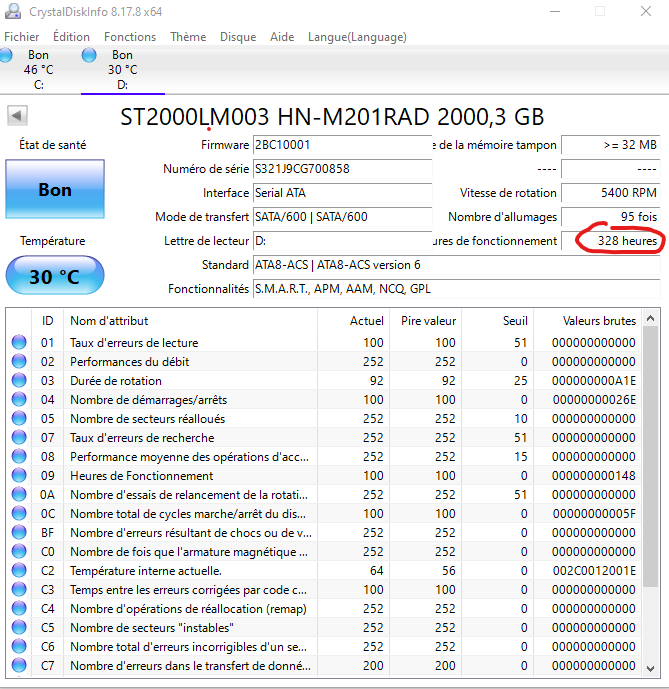Click the Bon health status button
The image size is (669, 689).
55,189
